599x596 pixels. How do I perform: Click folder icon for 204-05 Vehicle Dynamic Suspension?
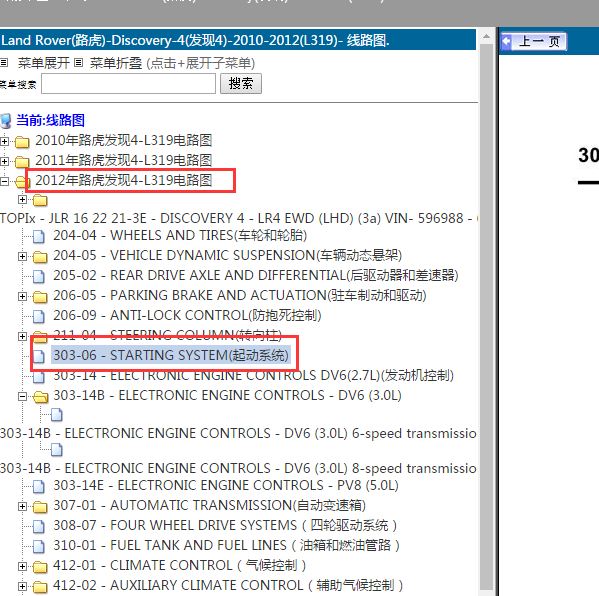pyautogui.click(x=40, y=257)
